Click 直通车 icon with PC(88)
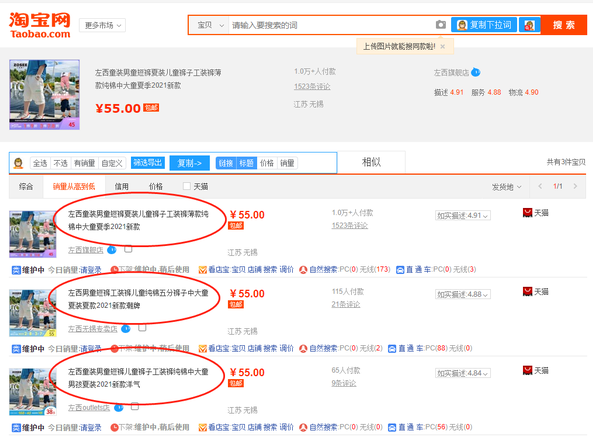The image size is (593, 445). [x=392, y=349]
